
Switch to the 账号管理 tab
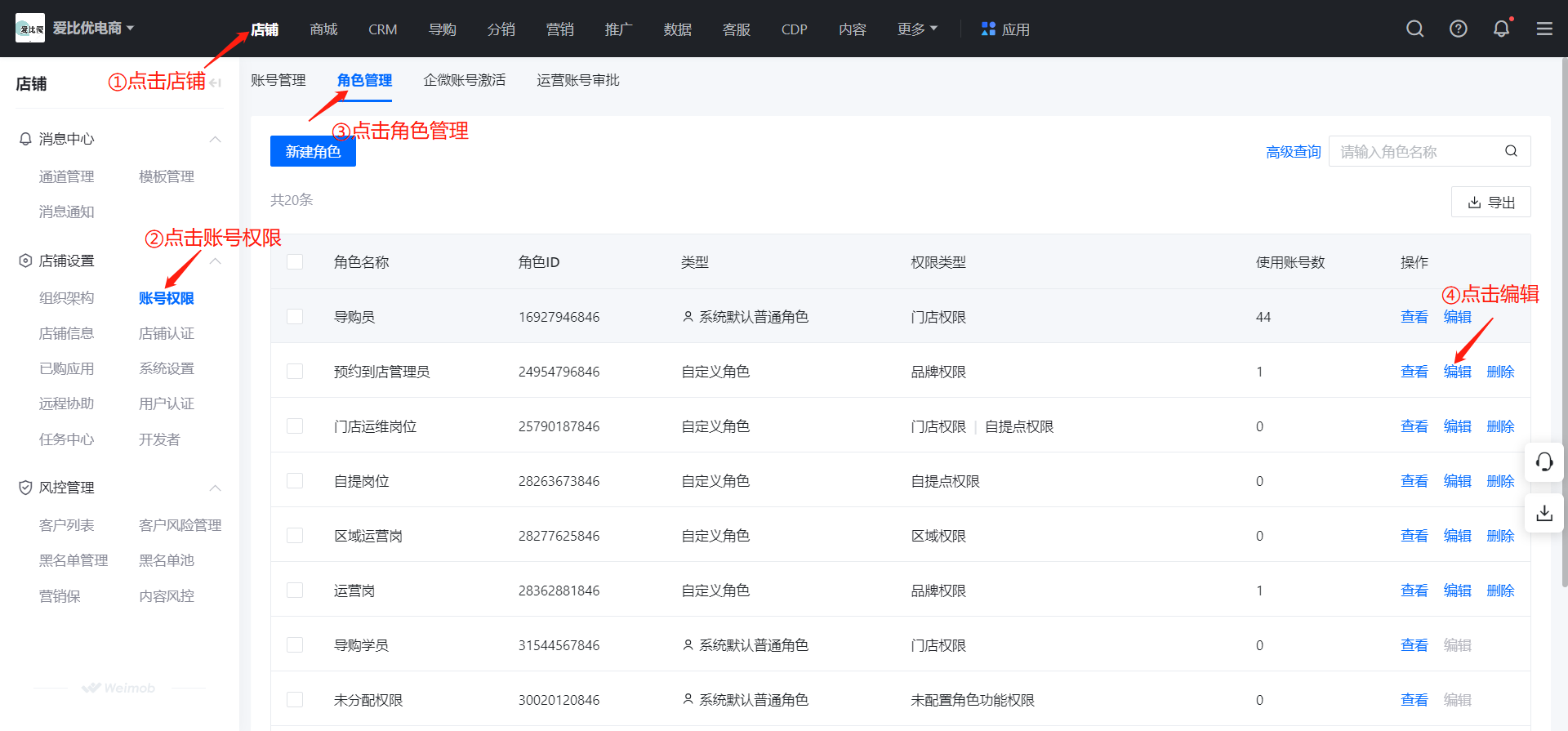278,80
